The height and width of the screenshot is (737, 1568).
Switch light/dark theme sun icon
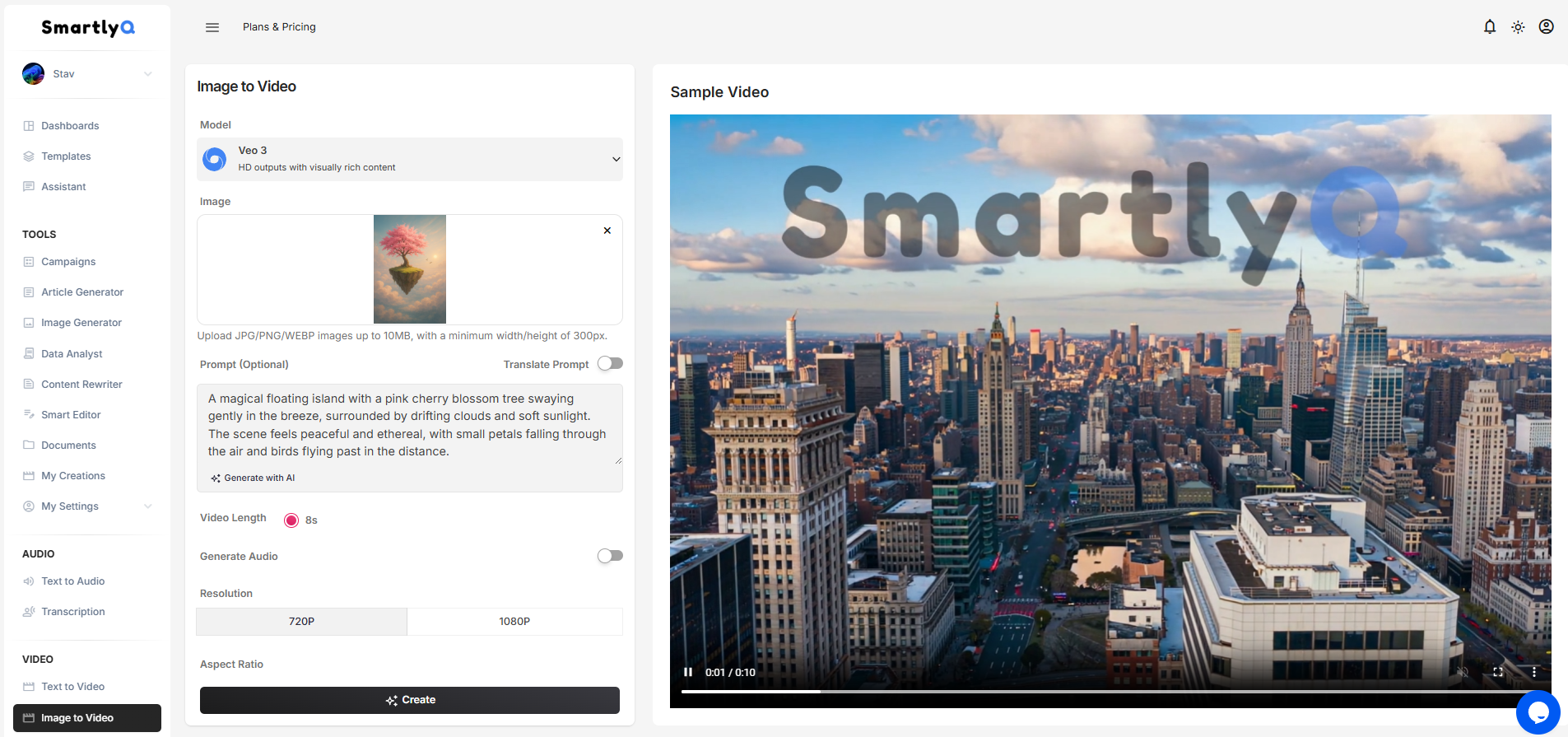point(1518,27)
